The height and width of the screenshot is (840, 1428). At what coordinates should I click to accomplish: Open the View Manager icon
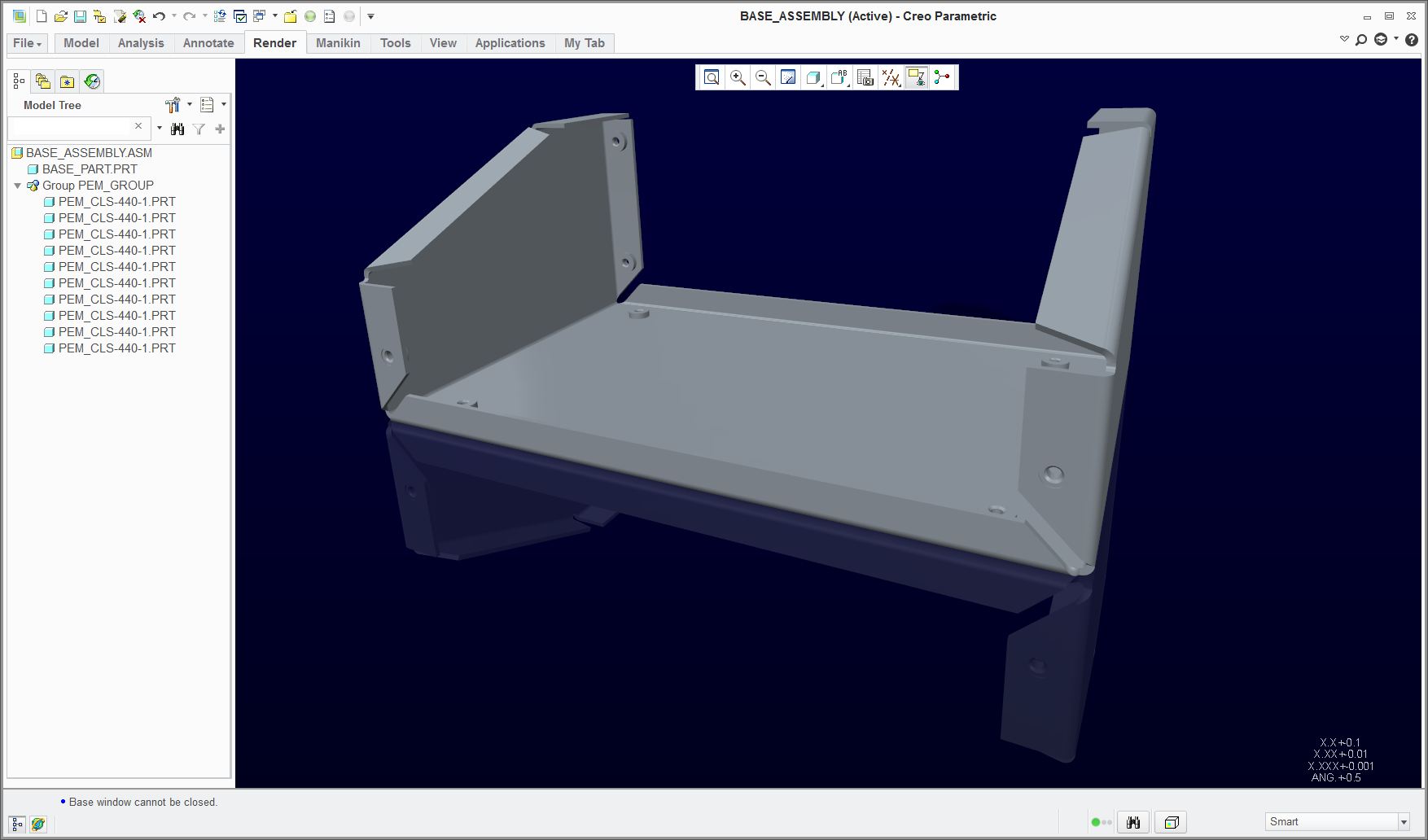pos(864,77)
